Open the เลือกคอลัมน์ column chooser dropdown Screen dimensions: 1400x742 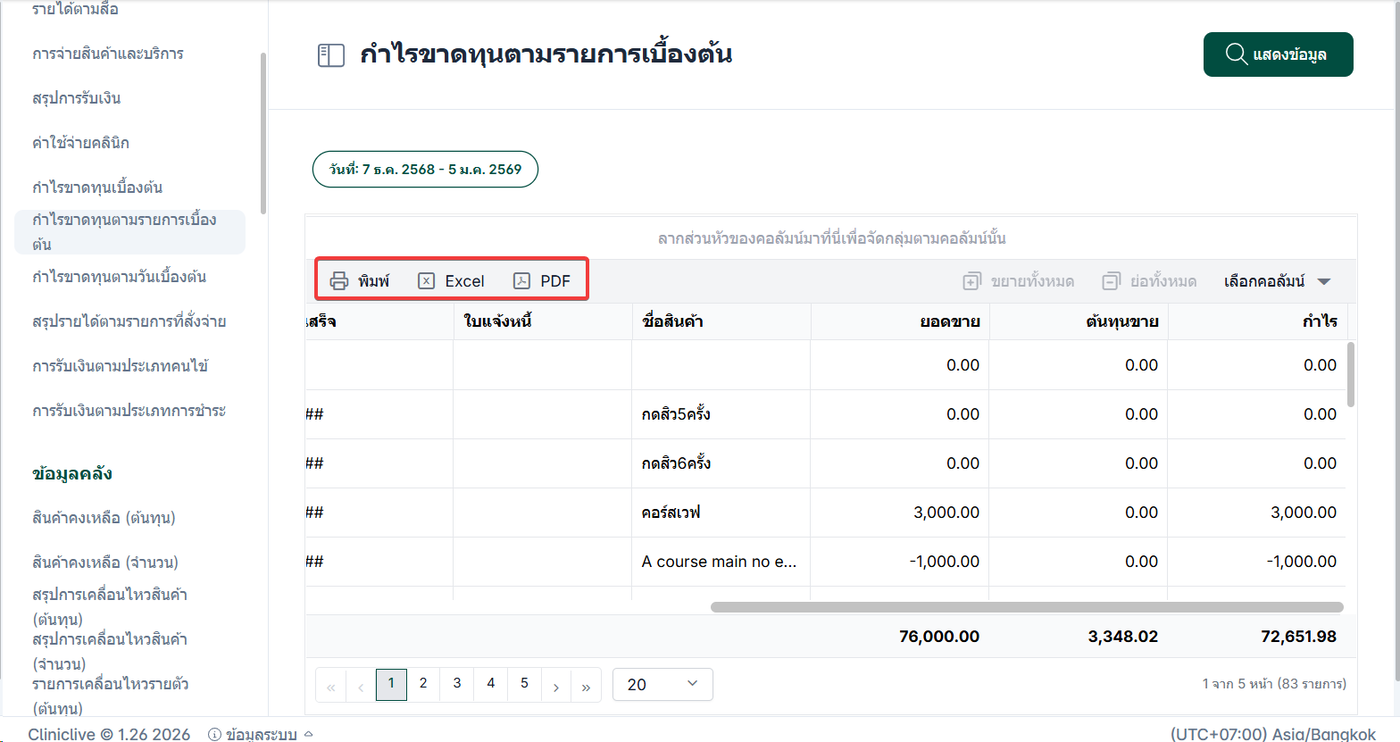coord(1277,282)
